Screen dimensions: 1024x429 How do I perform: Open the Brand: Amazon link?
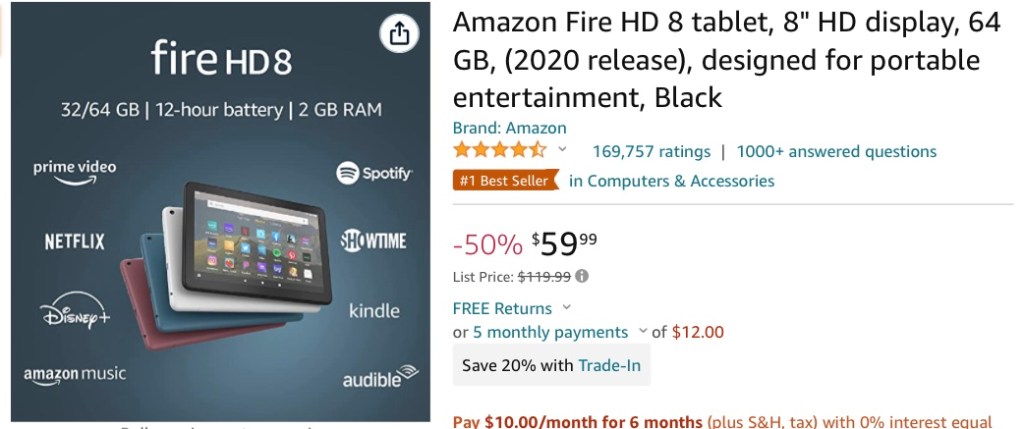[509, 128]
